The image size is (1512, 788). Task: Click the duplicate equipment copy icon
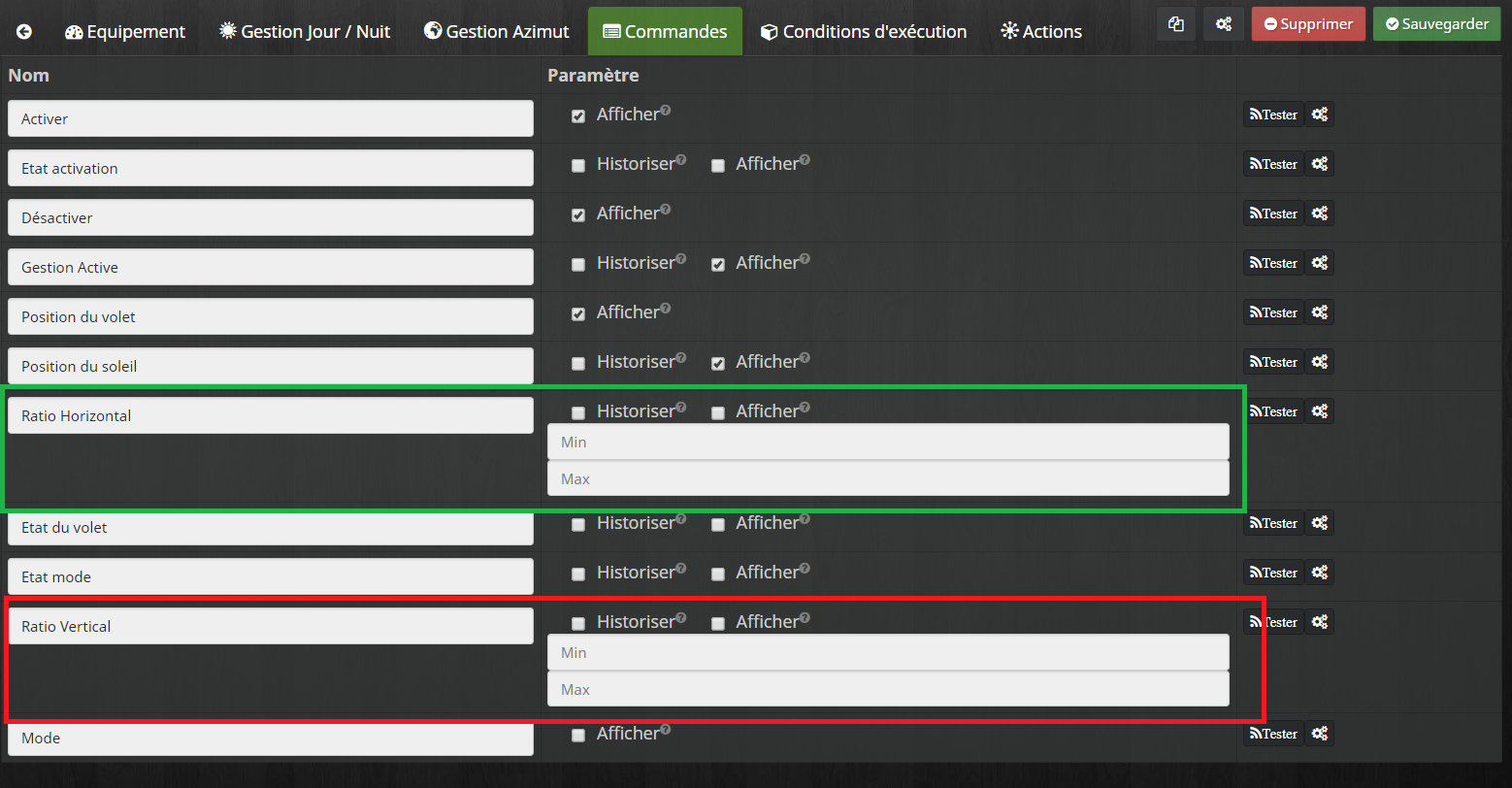coord(1176,24)
